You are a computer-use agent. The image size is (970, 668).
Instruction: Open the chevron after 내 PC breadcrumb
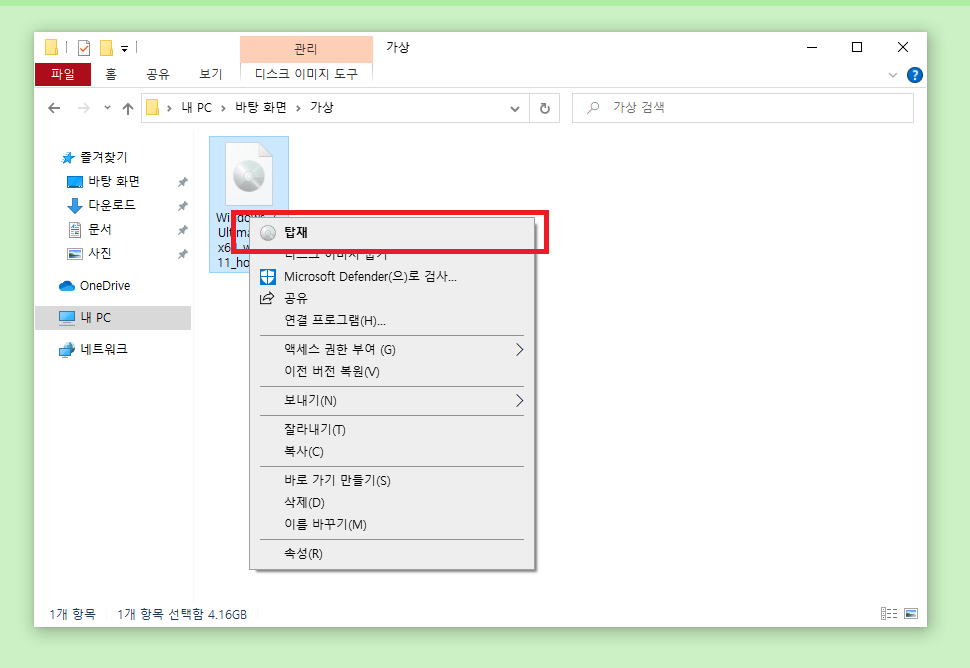pos(223,108)
